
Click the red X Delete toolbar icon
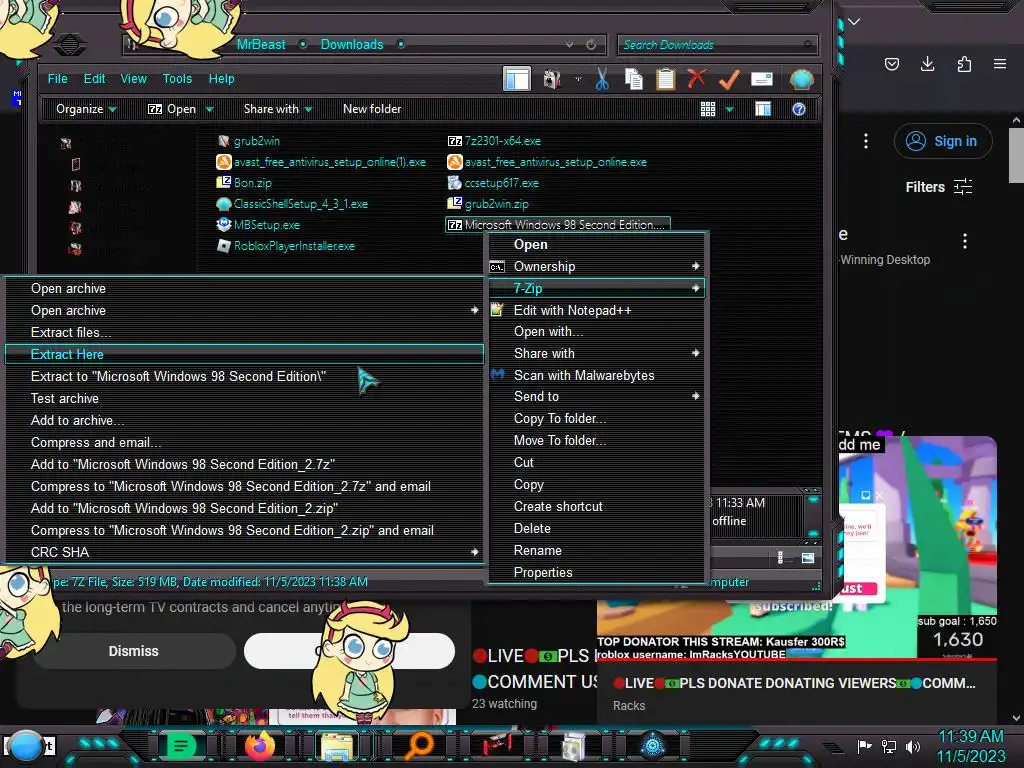tap(696, 78)
